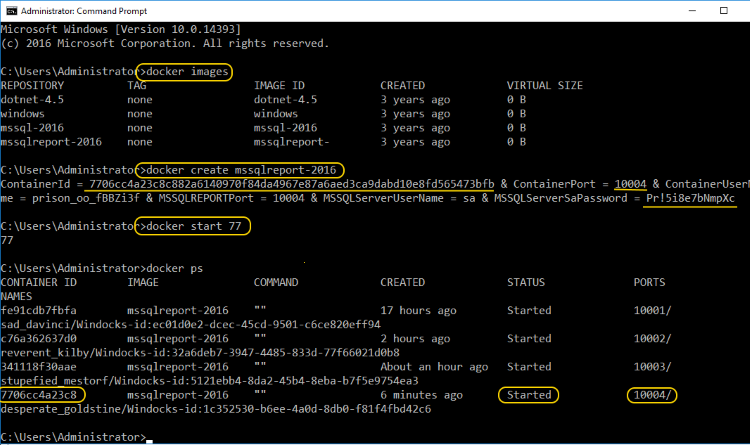Screen dimensions: 750x445
Task: Maximize the Command Prompt window
Action: coord(724,11)
